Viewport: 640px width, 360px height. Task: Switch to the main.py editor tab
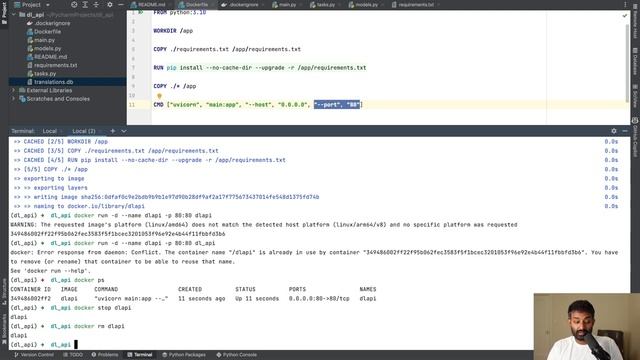click(287, 5)
